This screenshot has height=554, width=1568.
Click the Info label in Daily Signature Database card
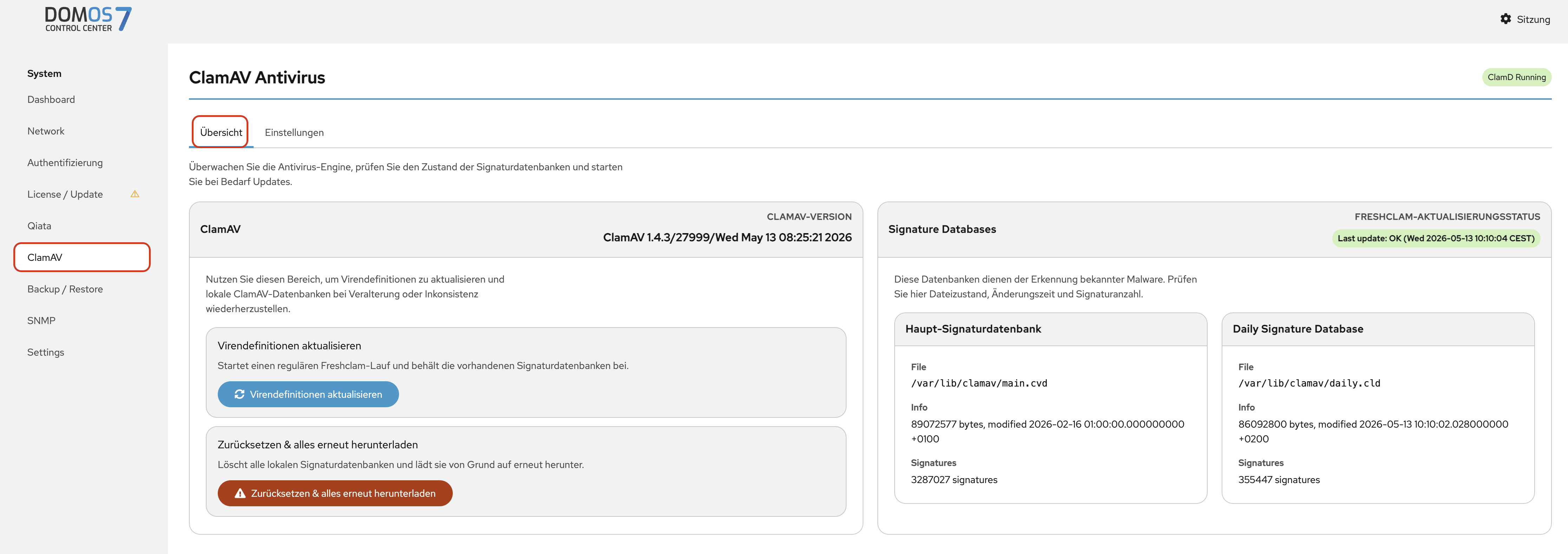tap(1246, 408)
